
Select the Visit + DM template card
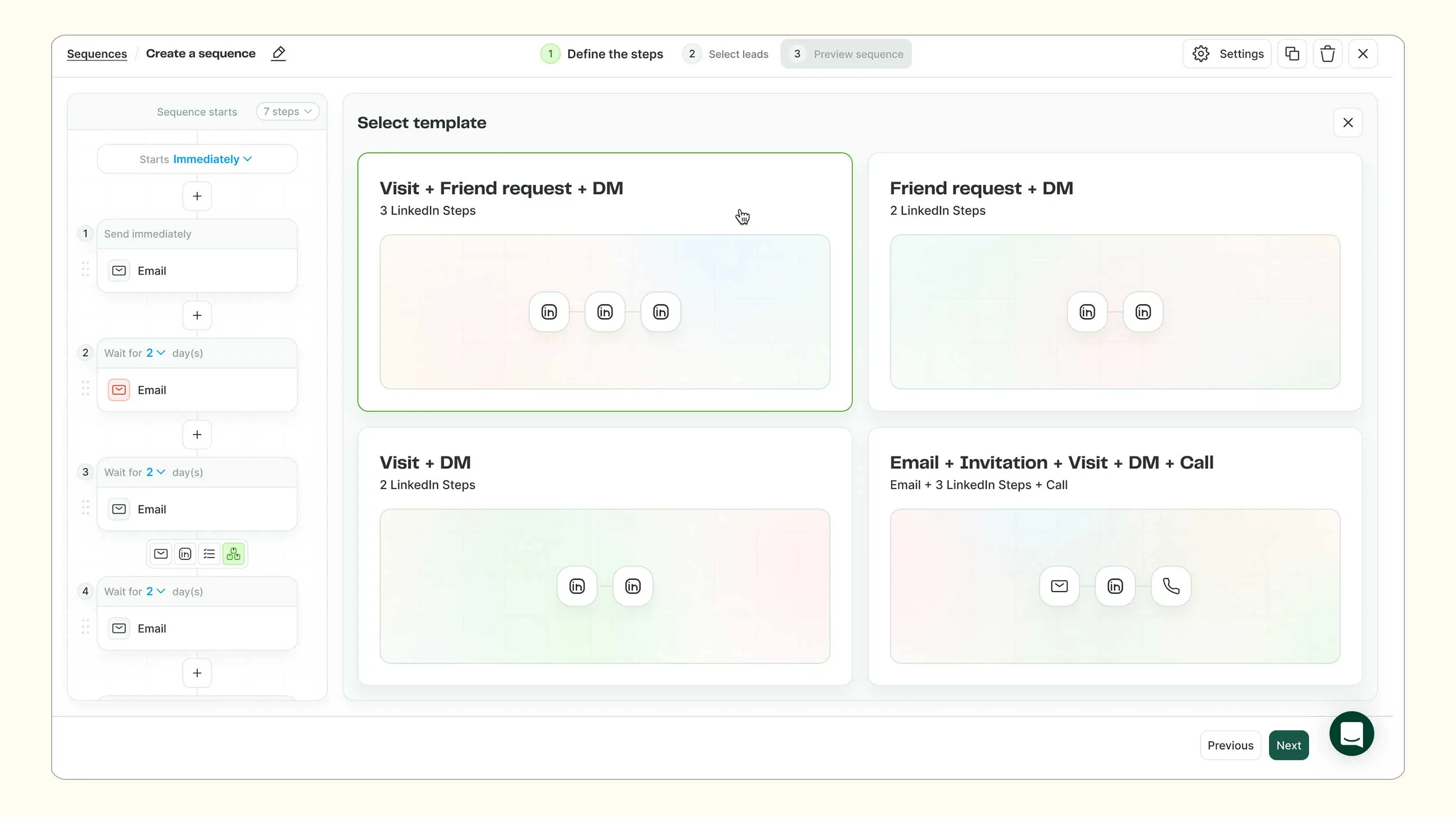click(604, 556)
